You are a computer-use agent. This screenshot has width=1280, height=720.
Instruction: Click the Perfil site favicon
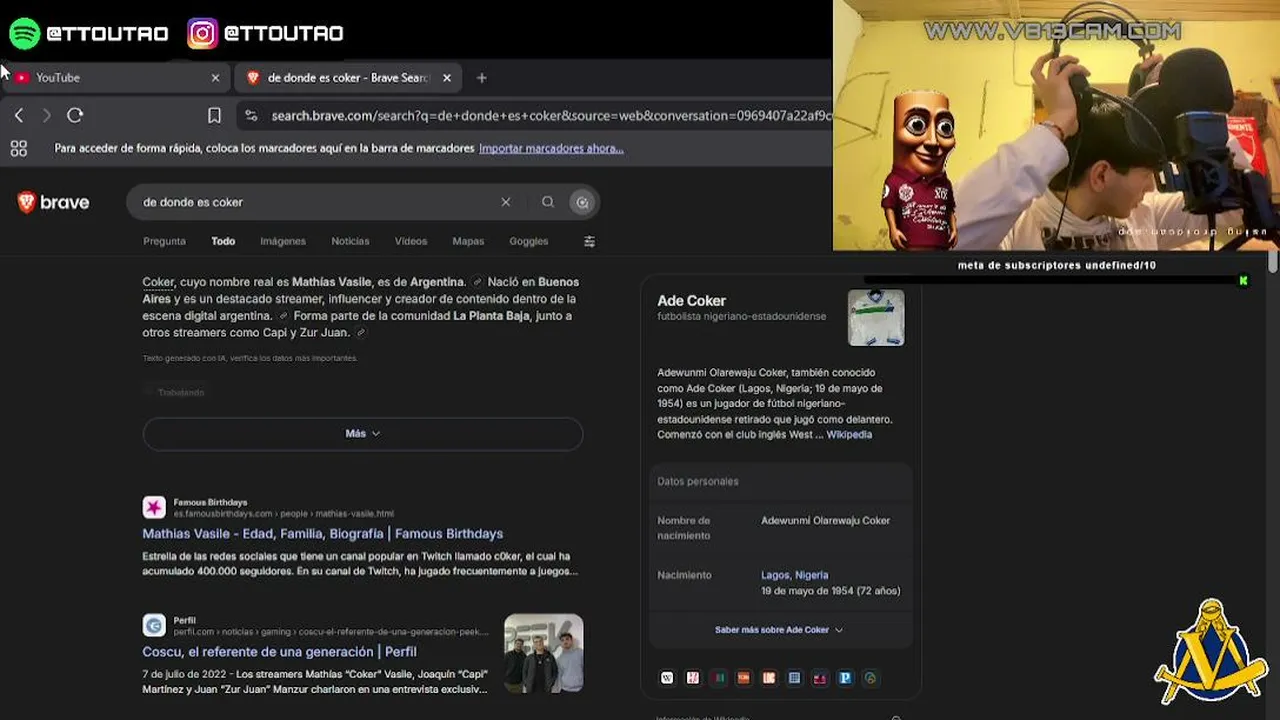point(154,626)
